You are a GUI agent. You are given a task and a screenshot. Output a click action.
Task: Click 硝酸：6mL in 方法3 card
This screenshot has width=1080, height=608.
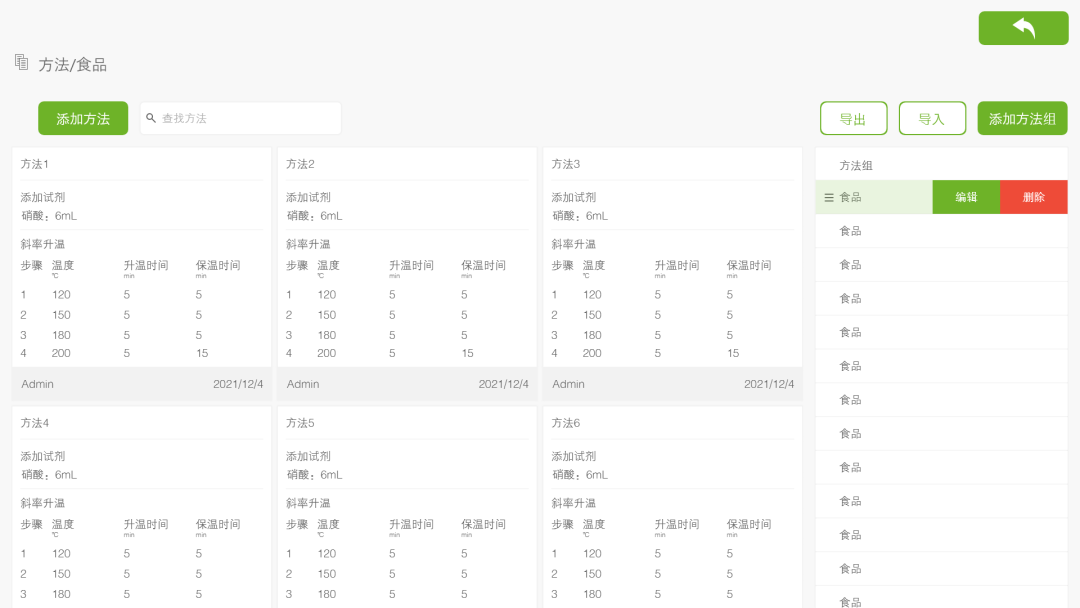580,216
